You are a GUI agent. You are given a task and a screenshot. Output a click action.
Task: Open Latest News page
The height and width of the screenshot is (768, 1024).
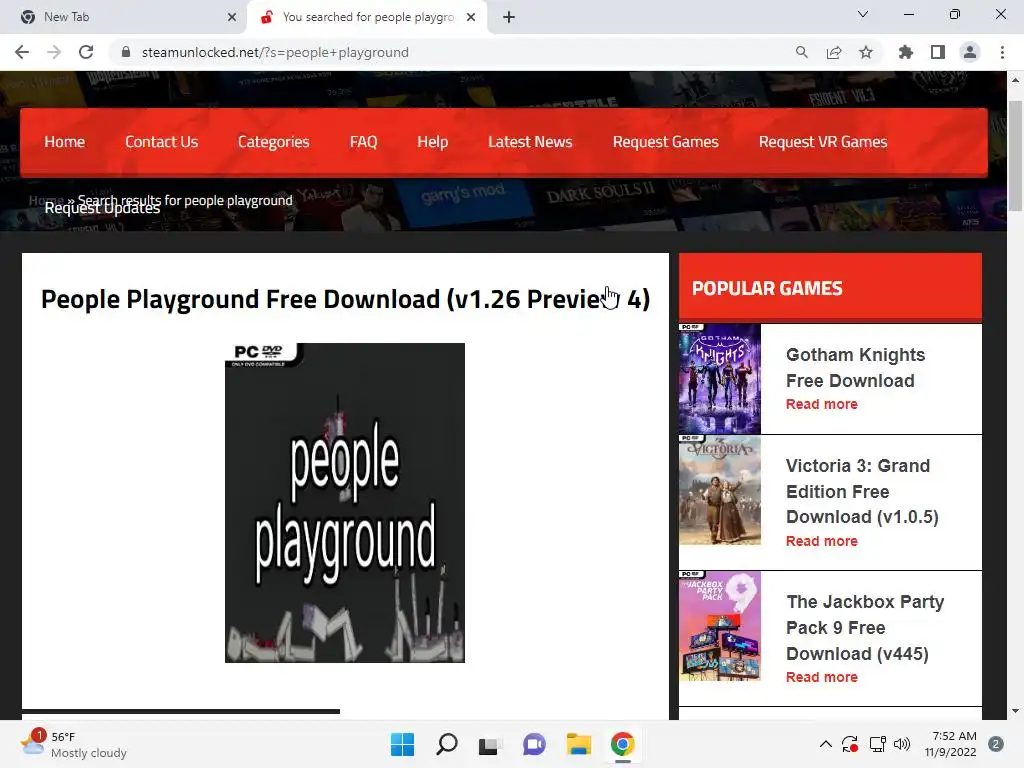pyautogui.click(x=530, y=142)
